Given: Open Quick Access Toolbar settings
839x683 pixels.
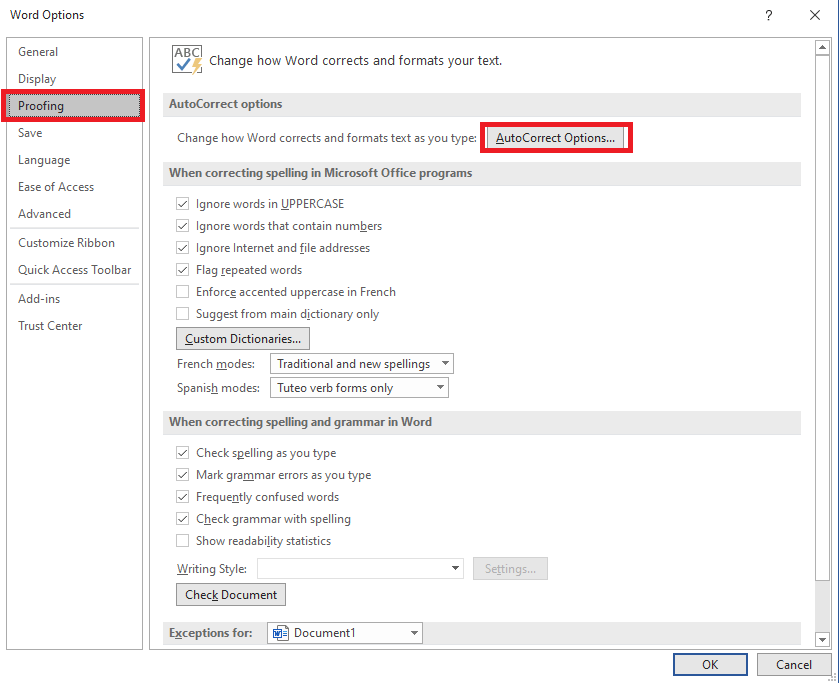Looking at the screenshot, I should click(74, 270).
